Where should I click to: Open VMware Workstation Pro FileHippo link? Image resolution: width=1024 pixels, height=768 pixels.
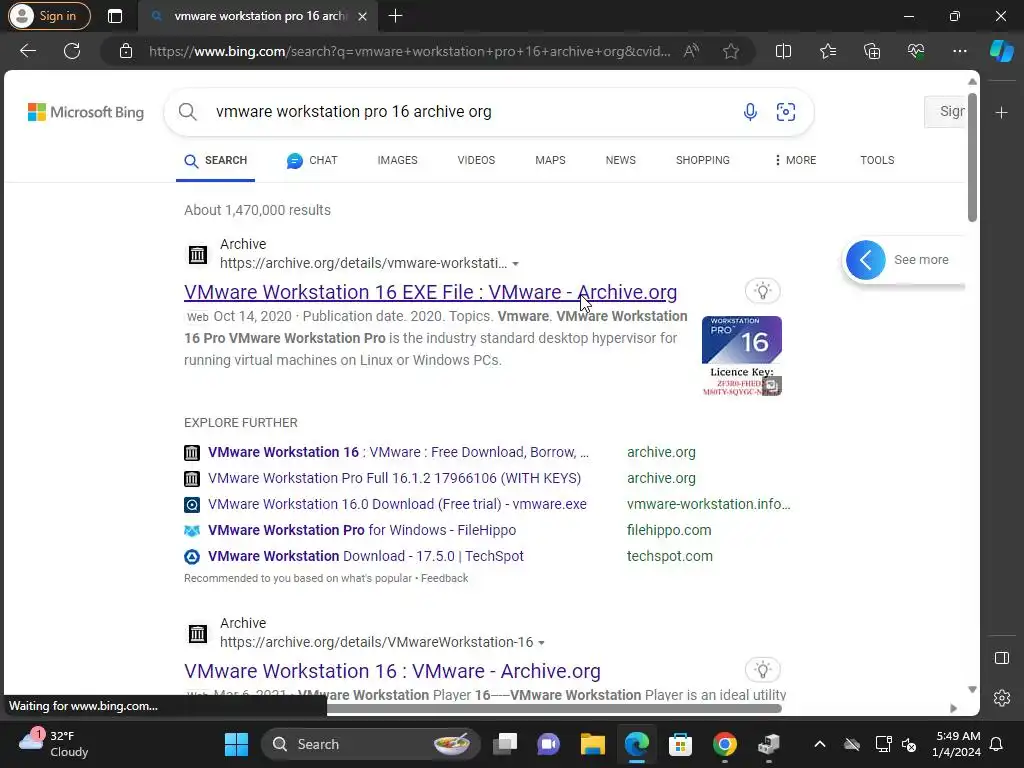coord(362,530)
